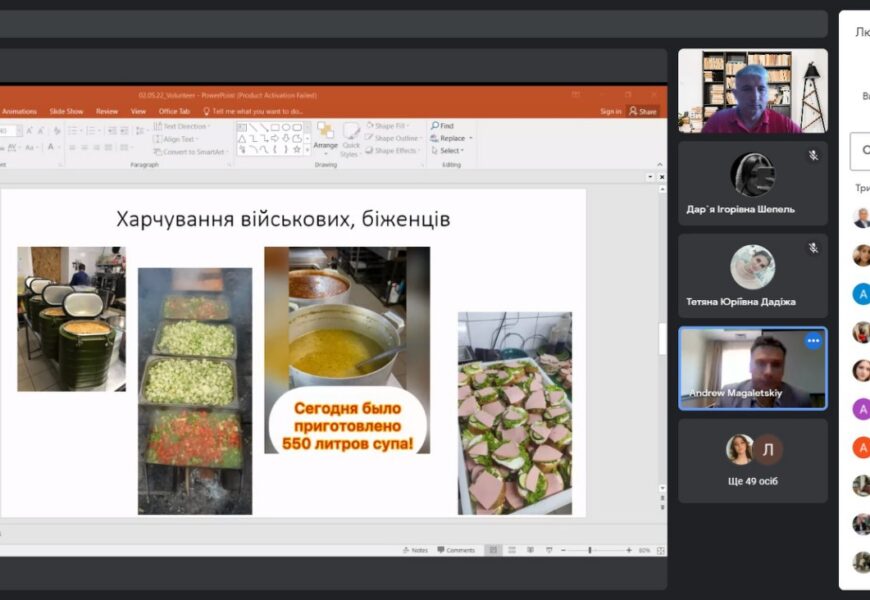Open the Slide Show ribbon tab
This screenshot has height=600, width=870.
point(65,111)
